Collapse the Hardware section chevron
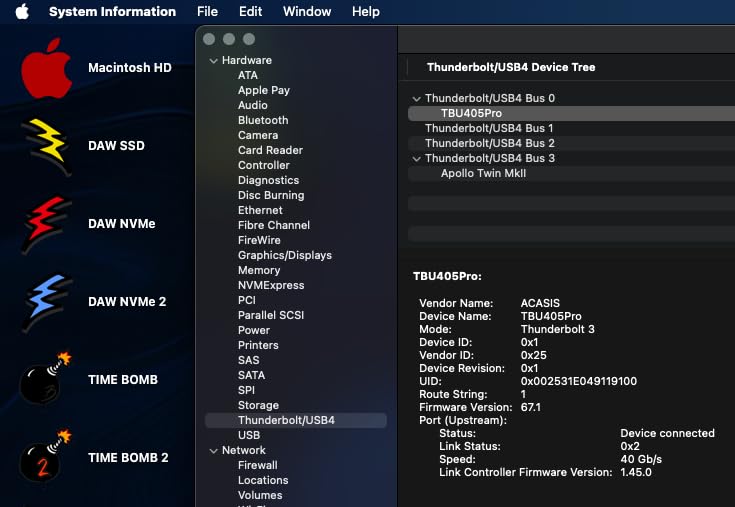 213,60
